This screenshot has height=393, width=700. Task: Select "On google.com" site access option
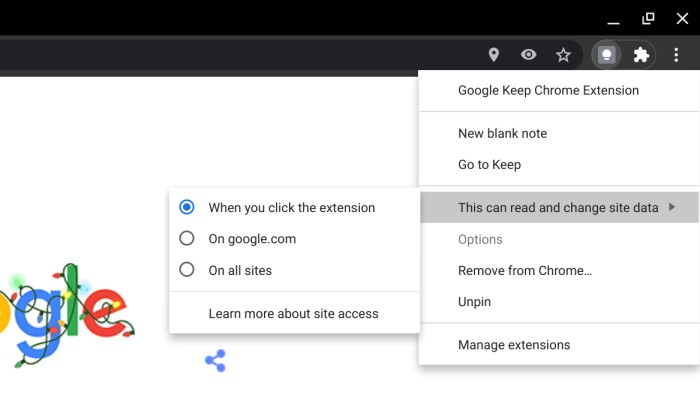[x=294, y=238]
